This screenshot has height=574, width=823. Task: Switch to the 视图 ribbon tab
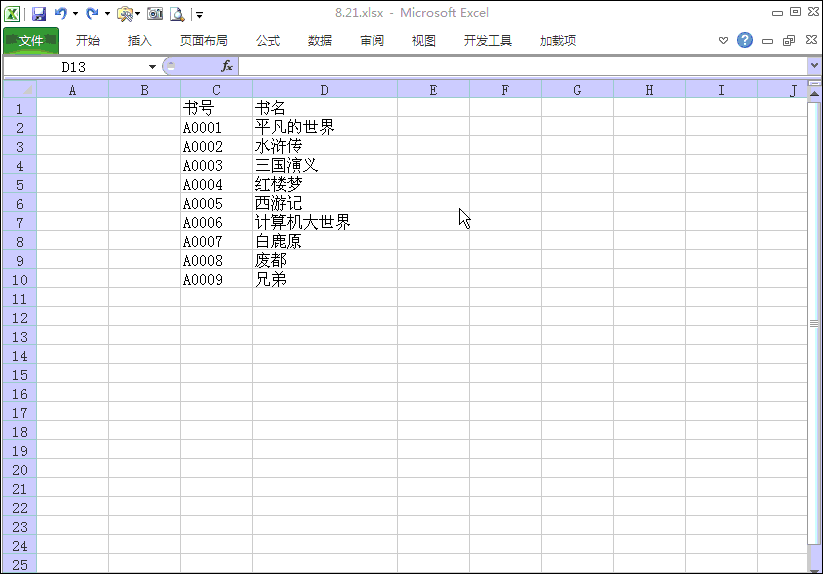coord(424,40)
